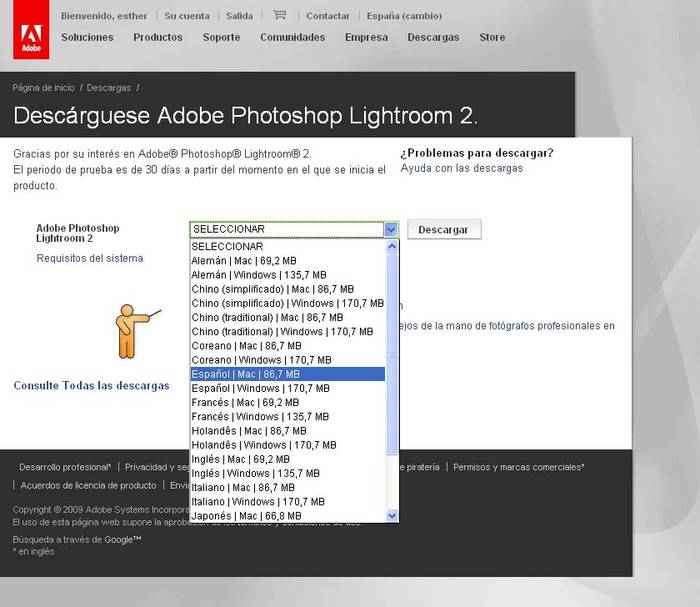Open Requisitos del sistema link
The image size is (700, 607).
click(90, 258)
